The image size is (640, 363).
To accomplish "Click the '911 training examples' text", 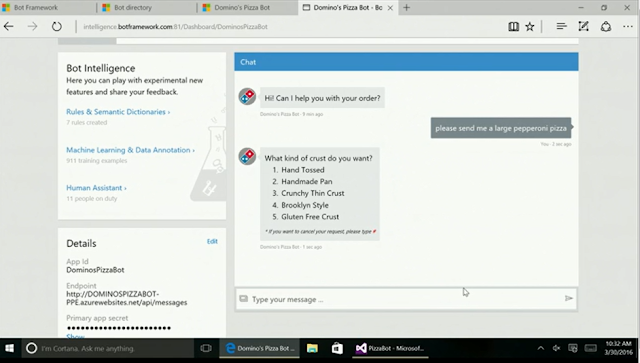I will [x=97, y=160].
